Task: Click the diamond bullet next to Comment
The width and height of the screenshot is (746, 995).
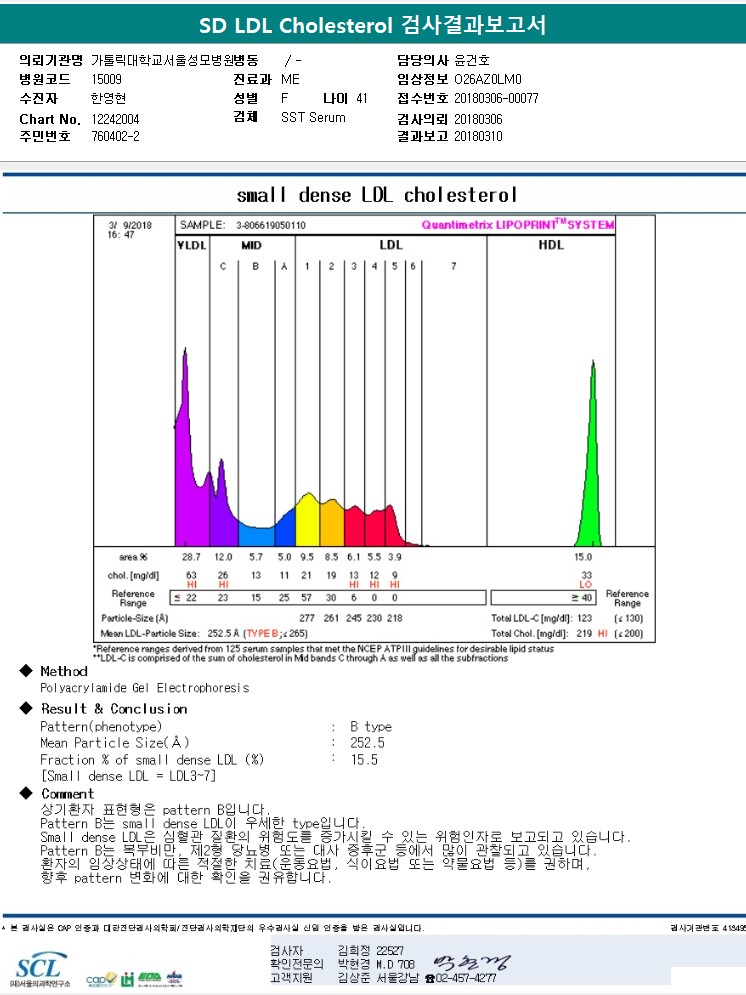Action: point(26,793)
